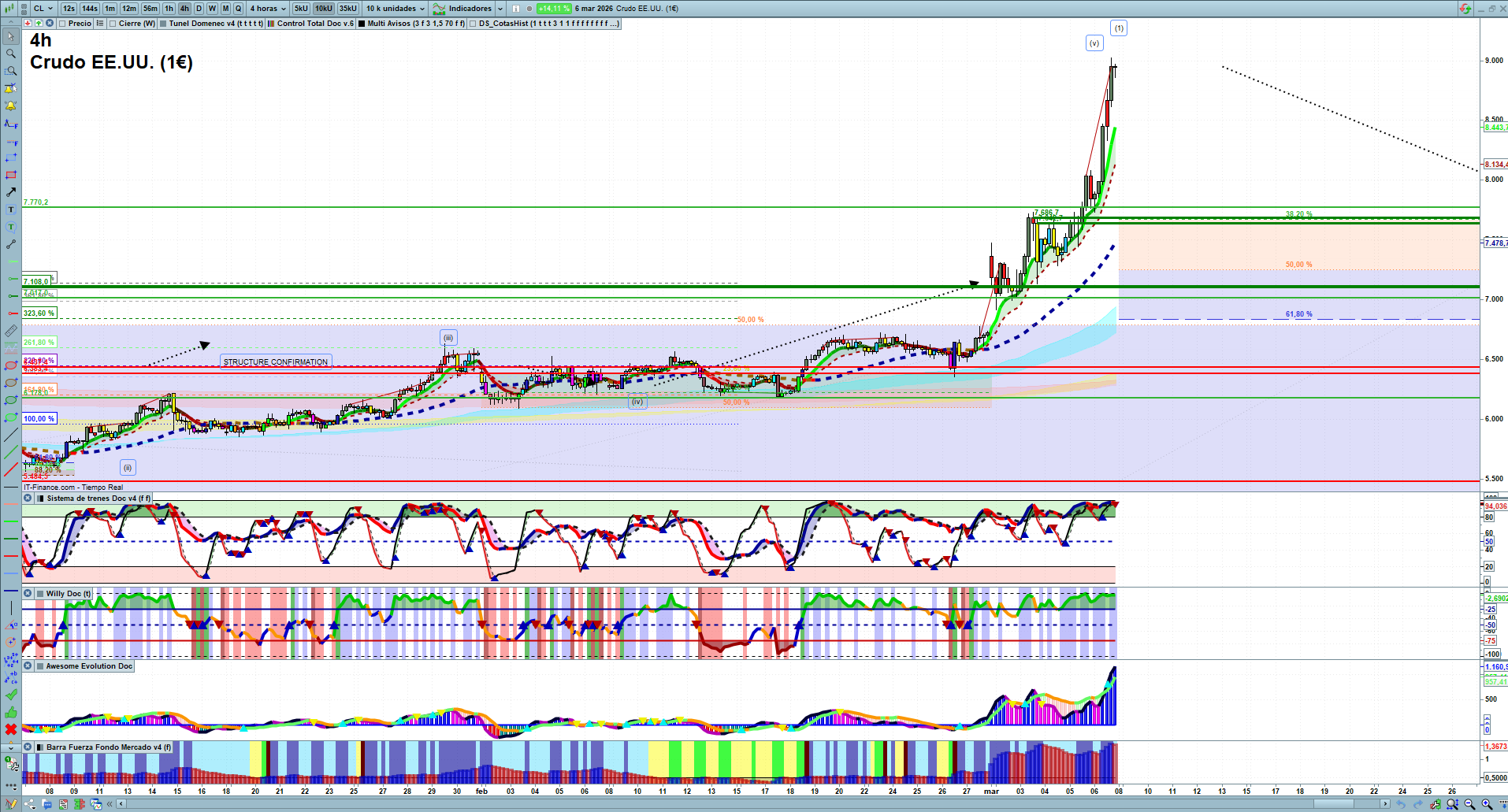Click the red X delete icon

[x=11, y=729]
